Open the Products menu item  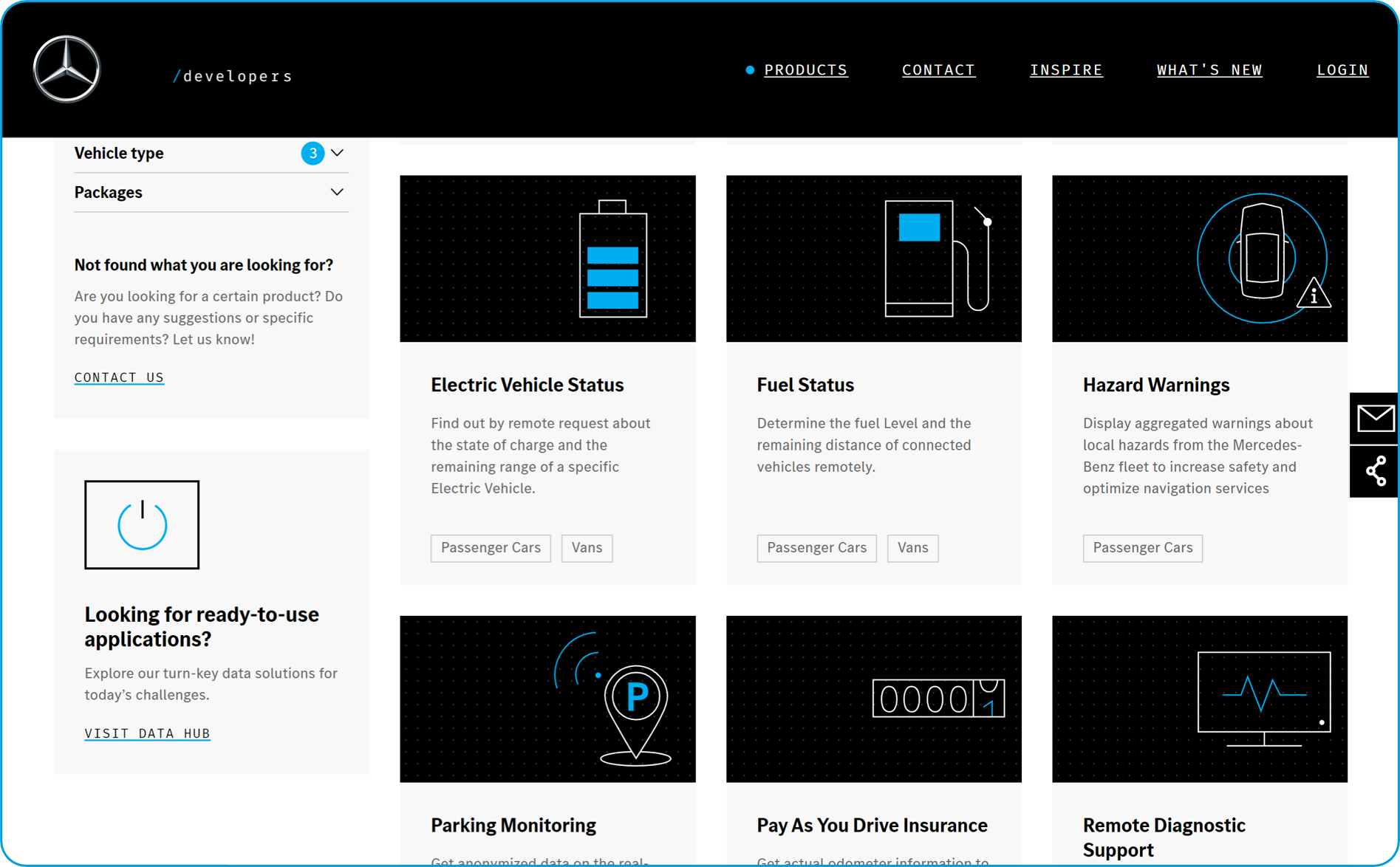coord(805,70)
